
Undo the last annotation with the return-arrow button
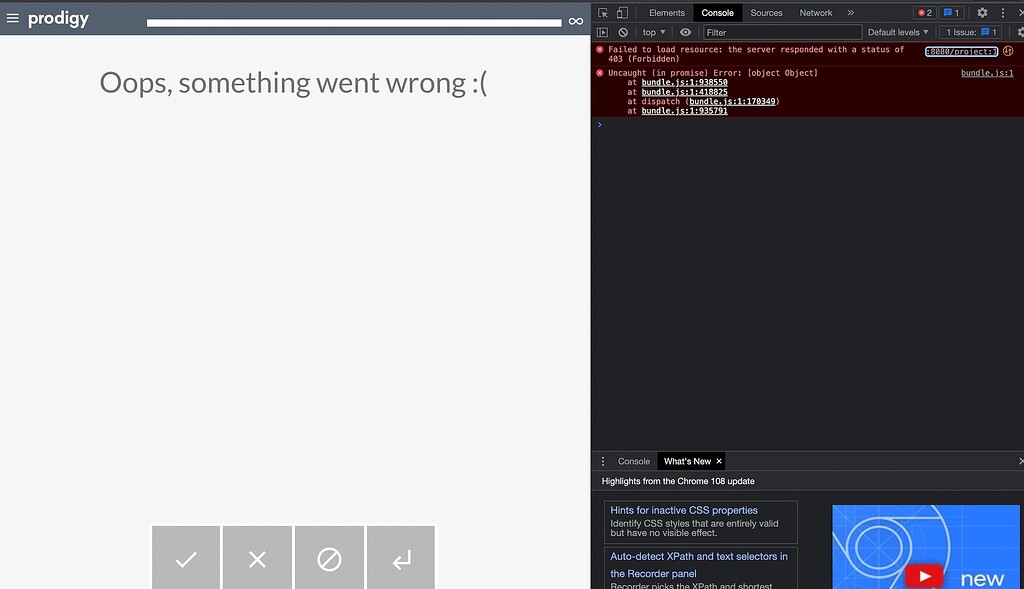(x=401, y=557)
